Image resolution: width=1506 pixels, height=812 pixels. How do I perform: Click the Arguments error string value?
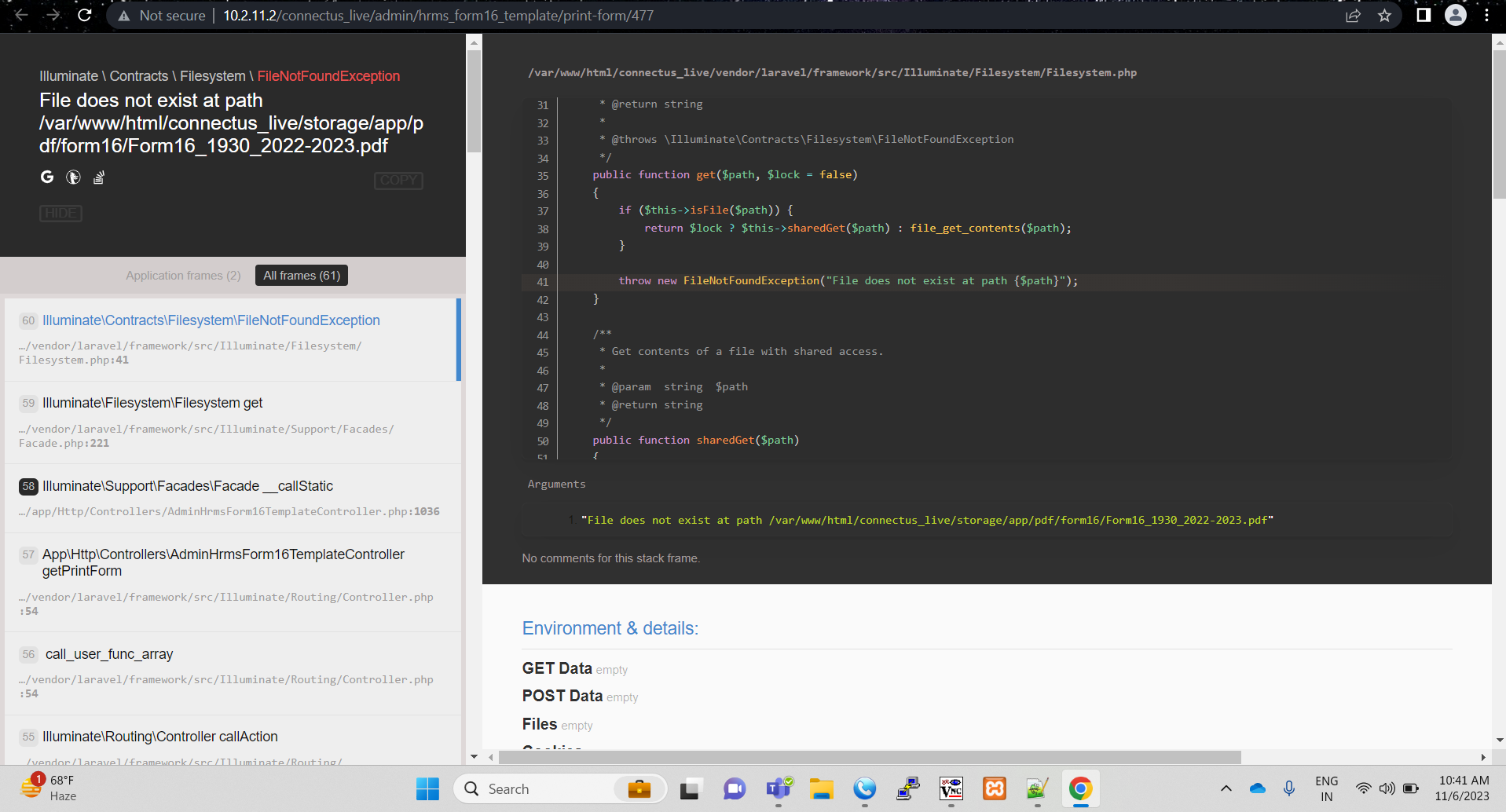click(x=927, y=520)
